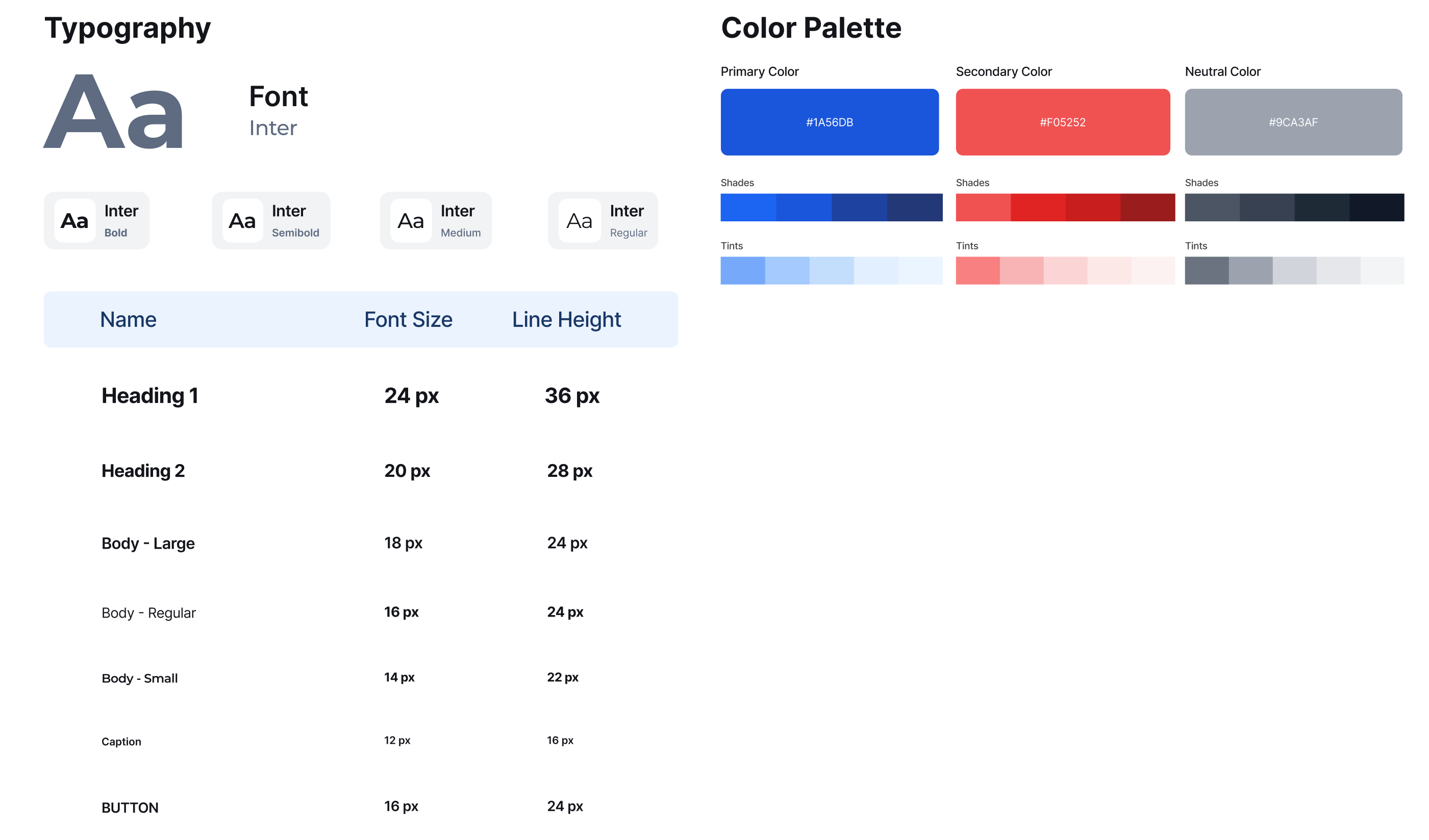
Task: Click the Line Height column header
Action: pos(566,320)
